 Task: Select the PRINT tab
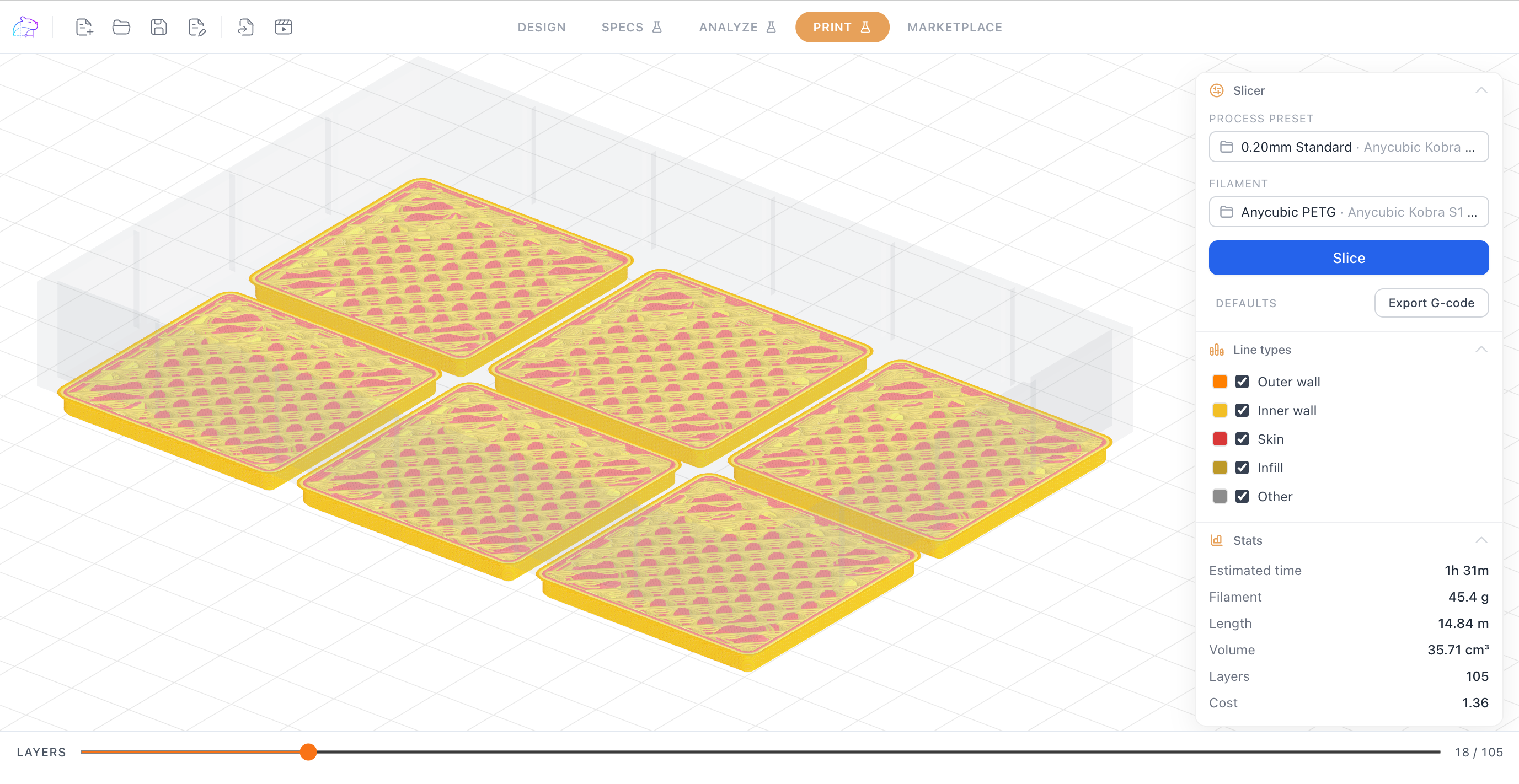pyautogui.click(x=842, y=27)
